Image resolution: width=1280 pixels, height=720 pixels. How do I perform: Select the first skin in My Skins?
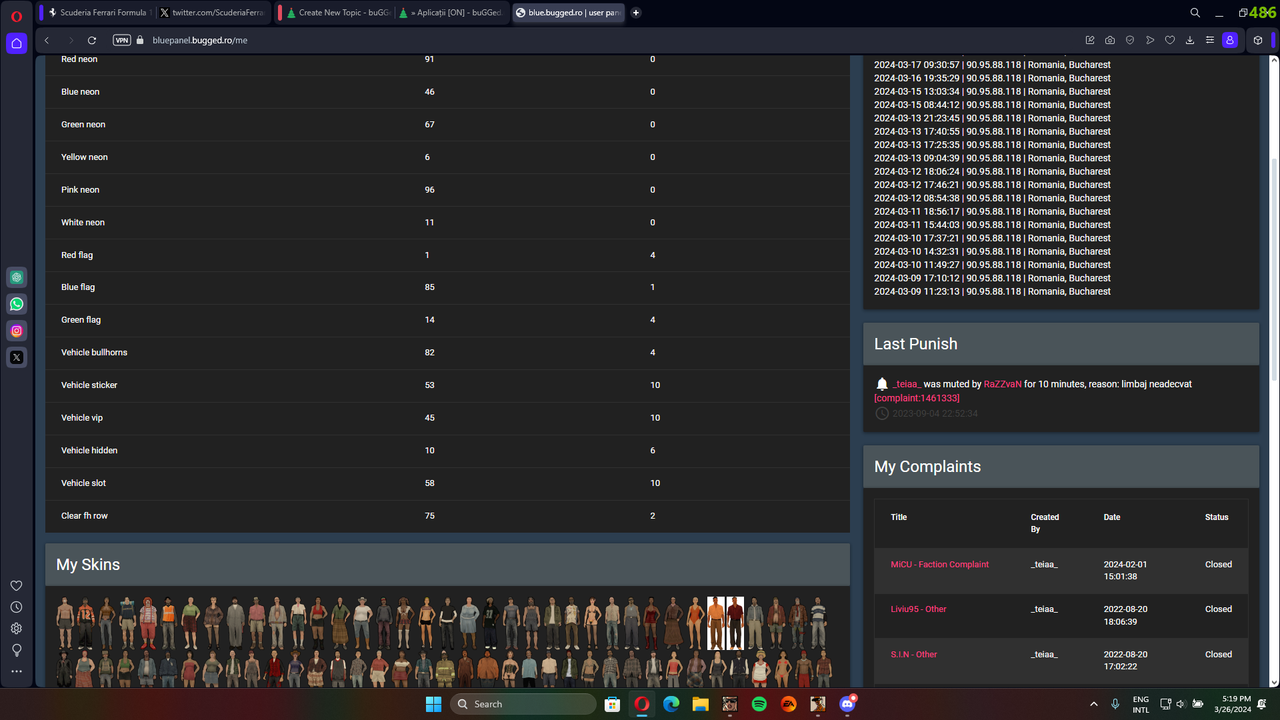66,623
